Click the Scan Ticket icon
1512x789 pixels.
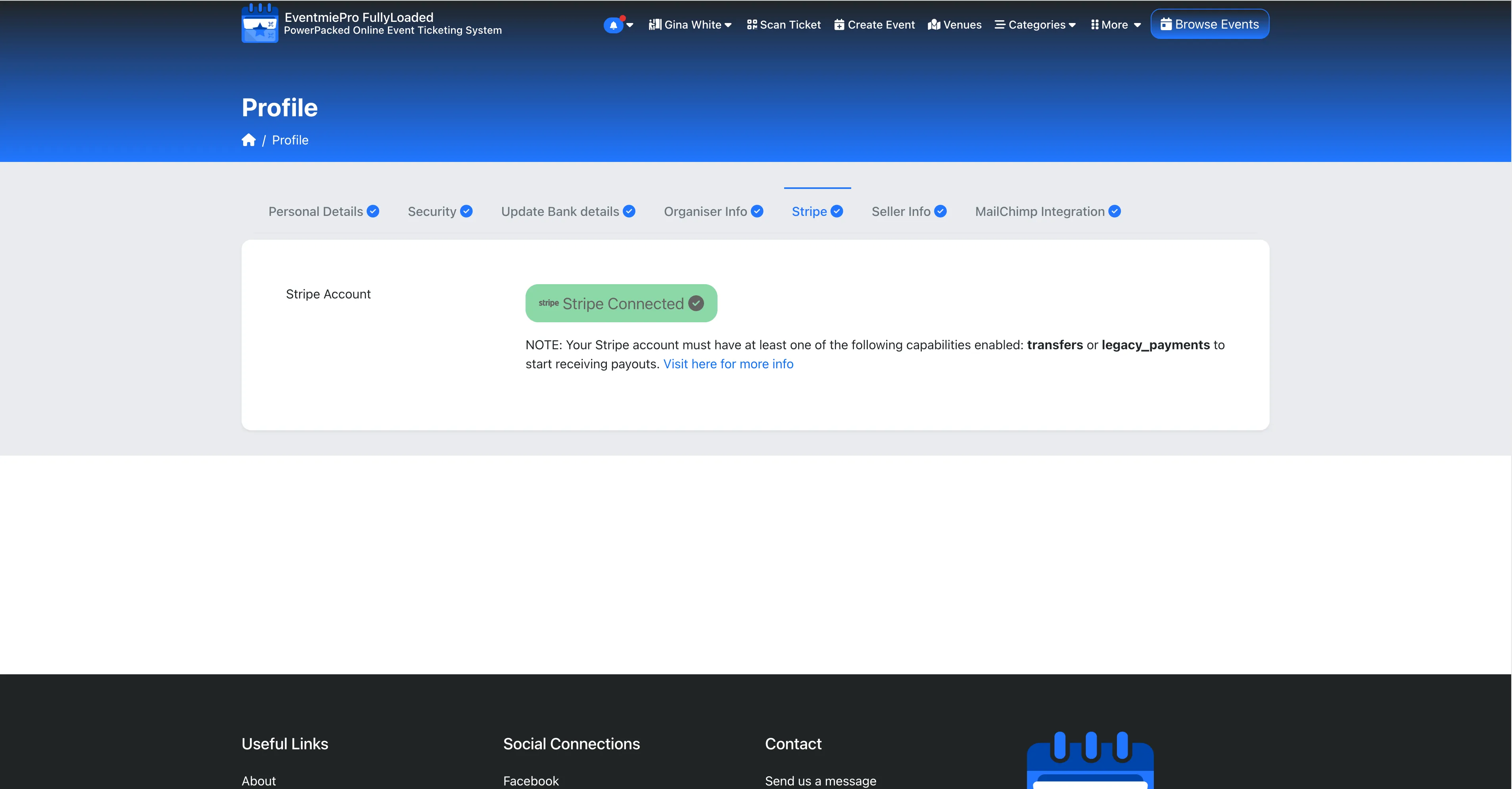click(752, 25)
